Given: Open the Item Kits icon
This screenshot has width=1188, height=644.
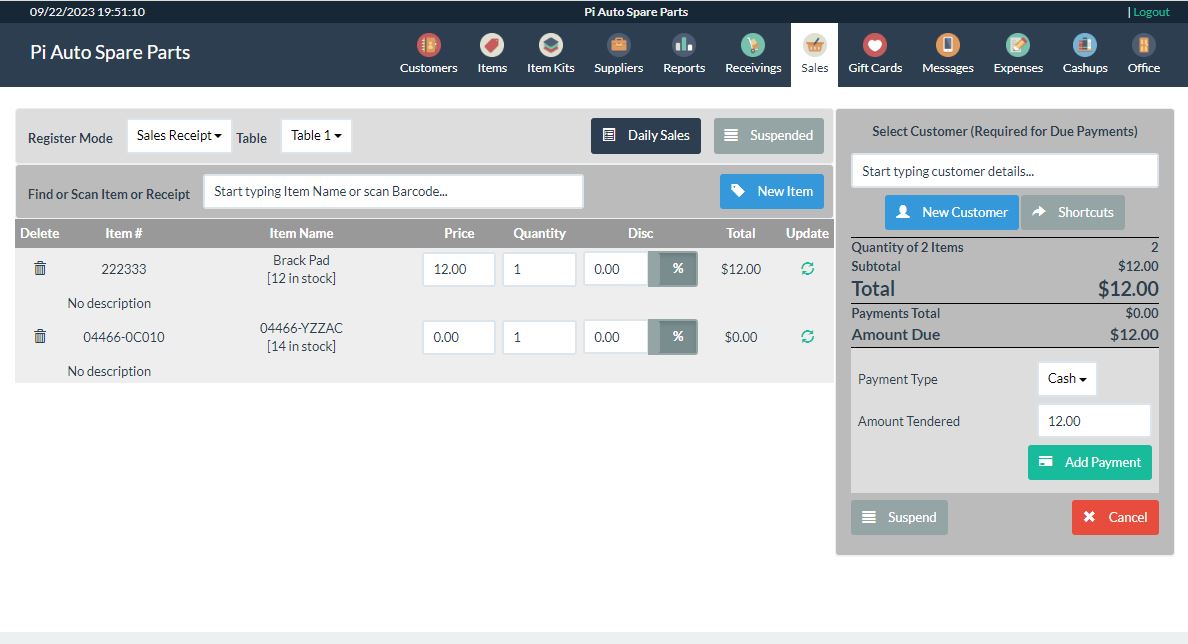Looking at the screenshot, I should point(550,46).
